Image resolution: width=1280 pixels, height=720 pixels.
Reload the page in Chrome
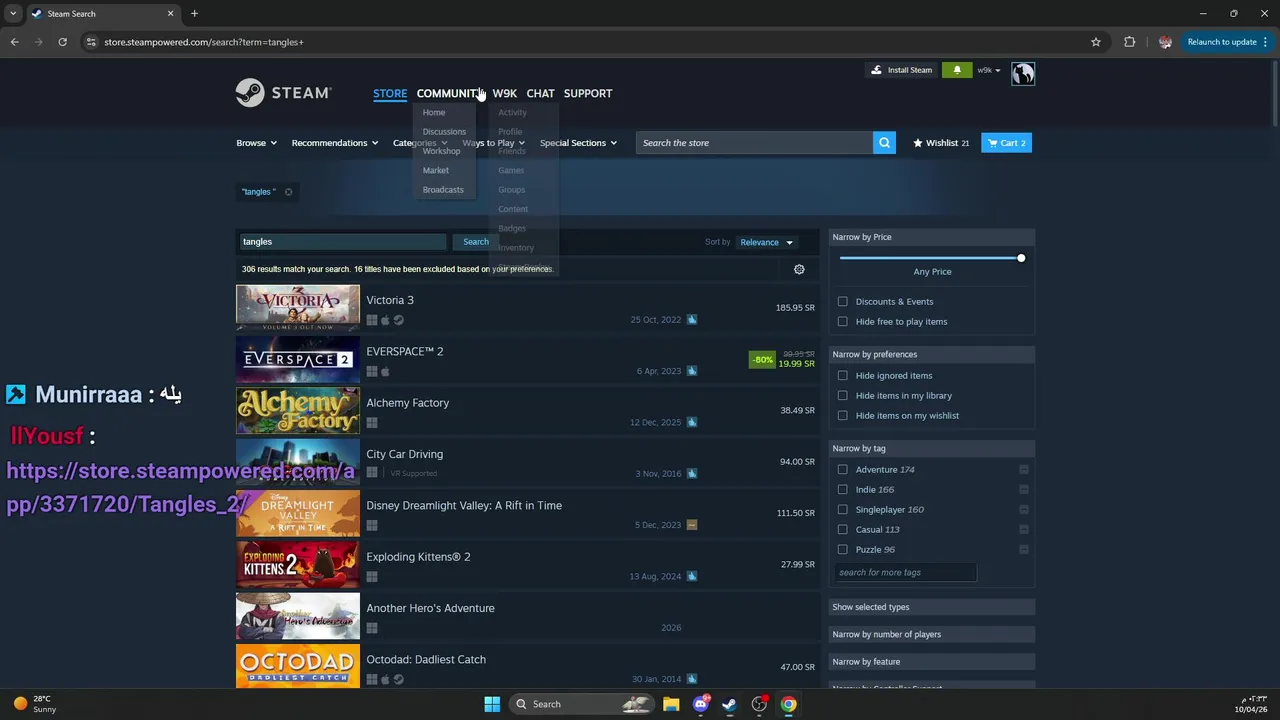pyautogui.click(x=62, y=42)
